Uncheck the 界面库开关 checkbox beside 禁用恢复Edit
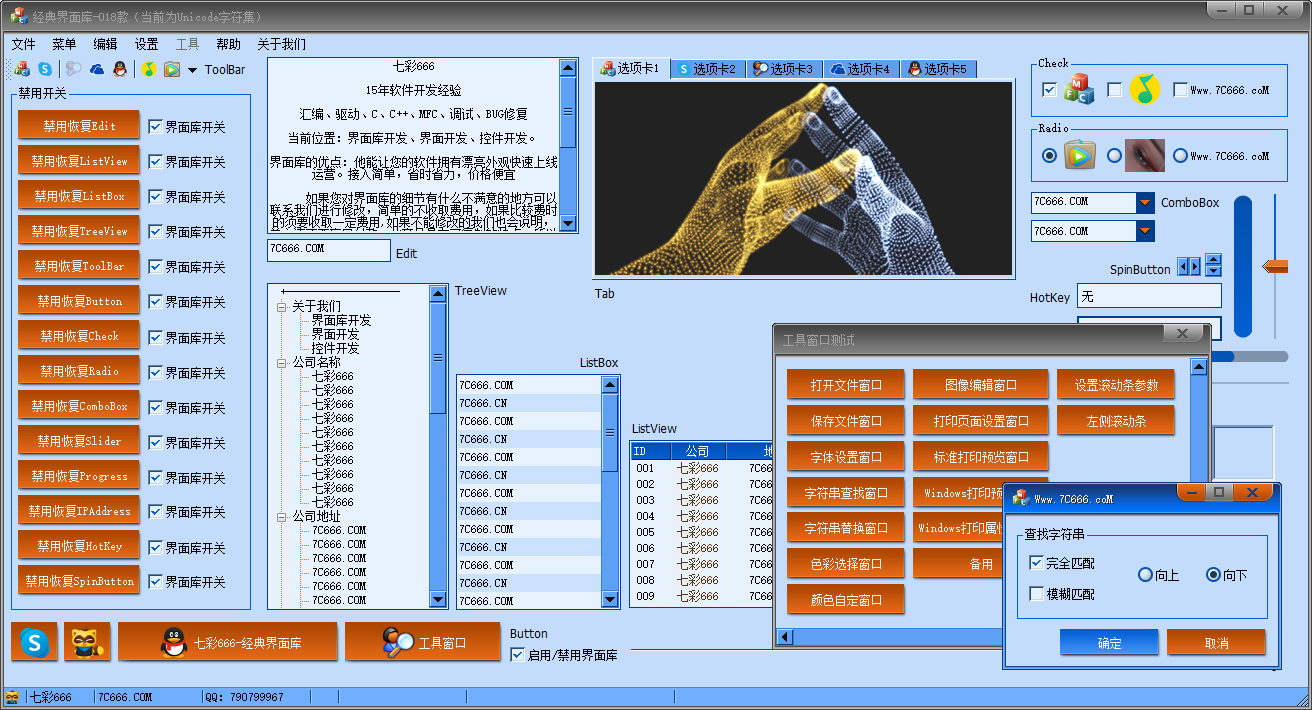1312x710 pixels. (x=155, y=127)
